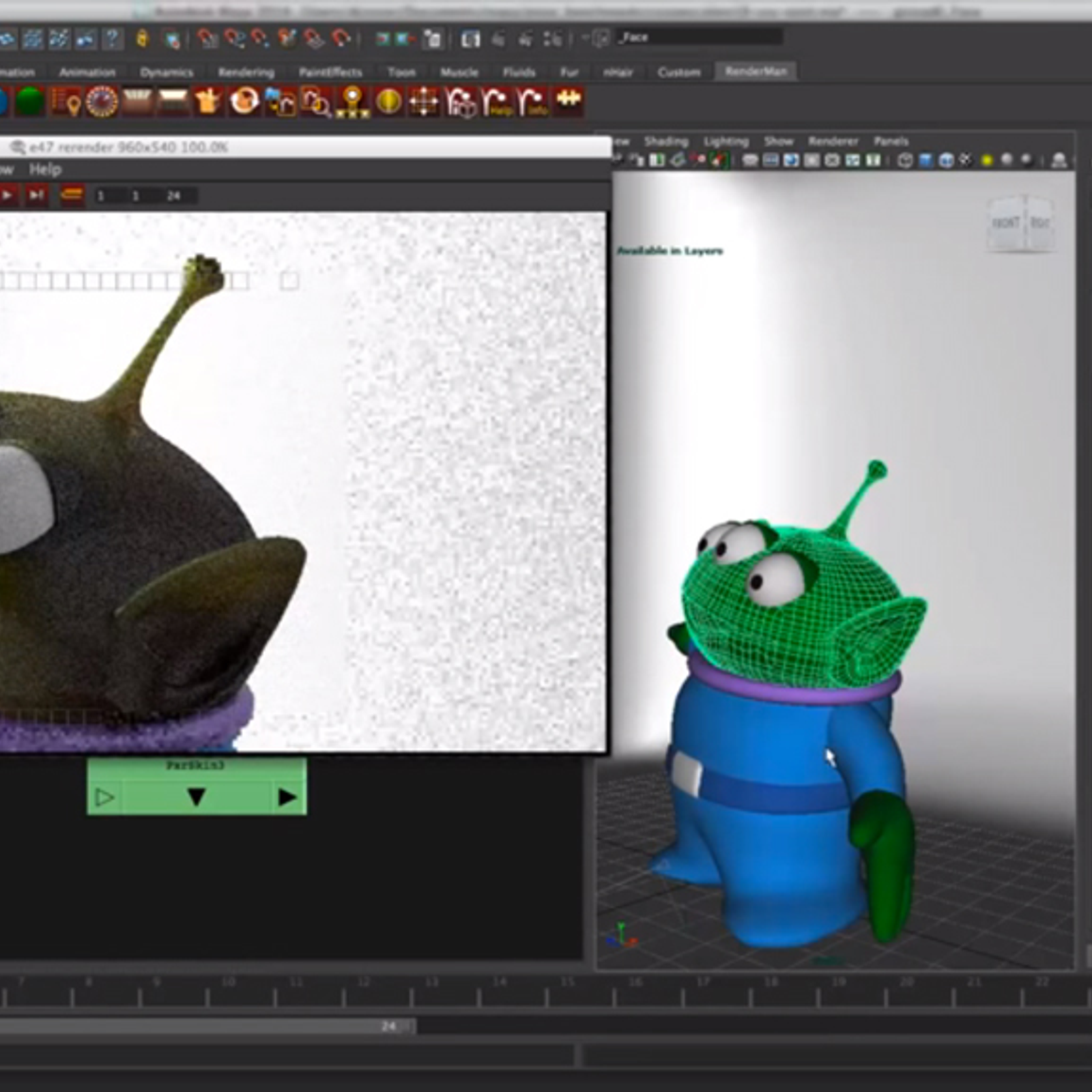Toggle the snap to curves magnet icon
Image resolution: width=1092 pixels, height=1092 pixels.
pos(234,38)
